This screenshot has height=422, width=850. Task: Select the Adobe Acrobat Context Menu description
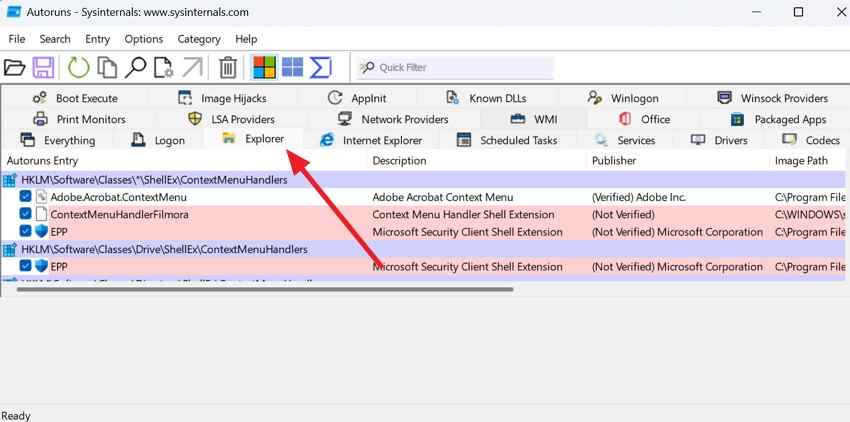click(443, 197)
